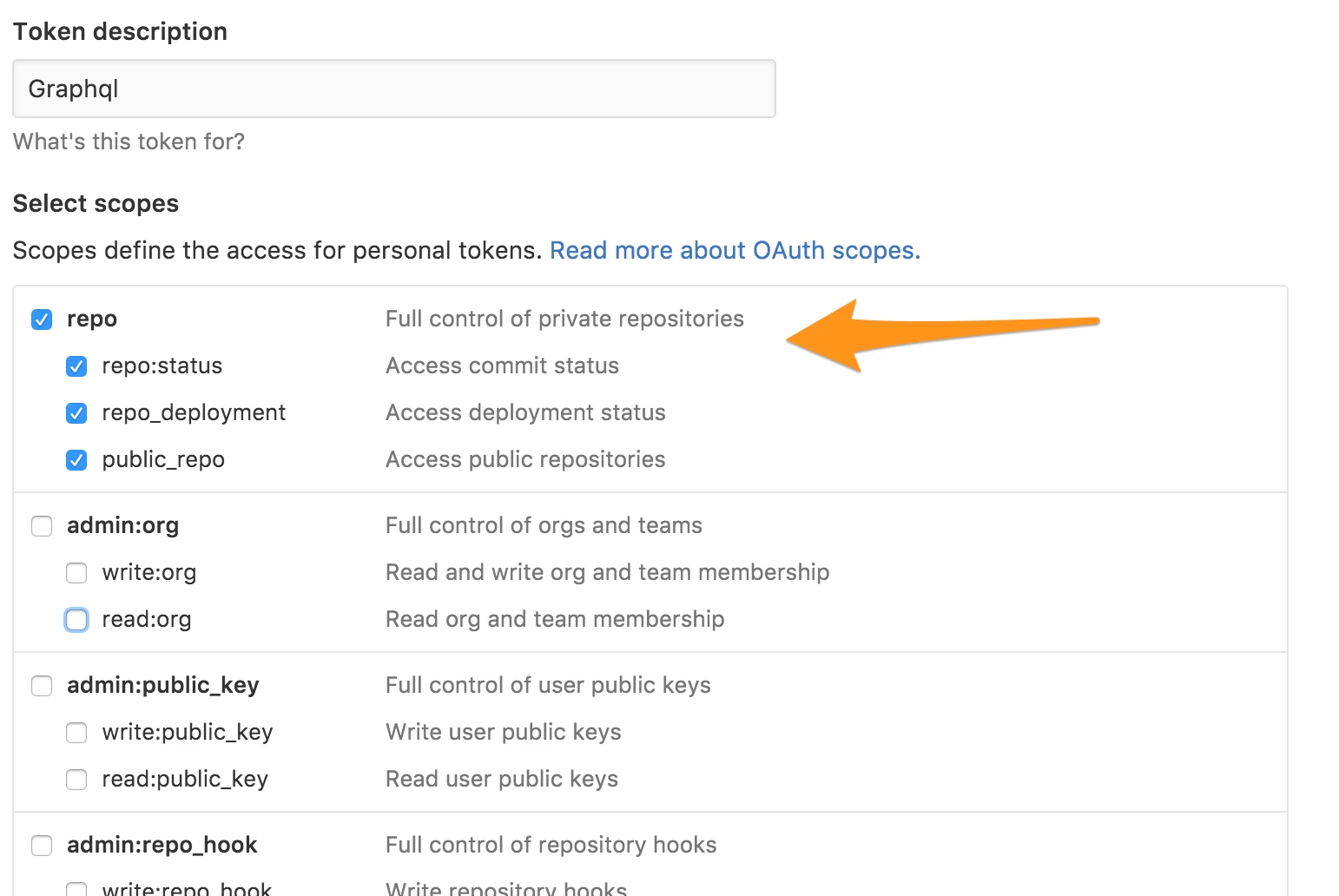Click the admin:public_key scope label
Screen dimensions: 1339x896
tap(163, 686)
